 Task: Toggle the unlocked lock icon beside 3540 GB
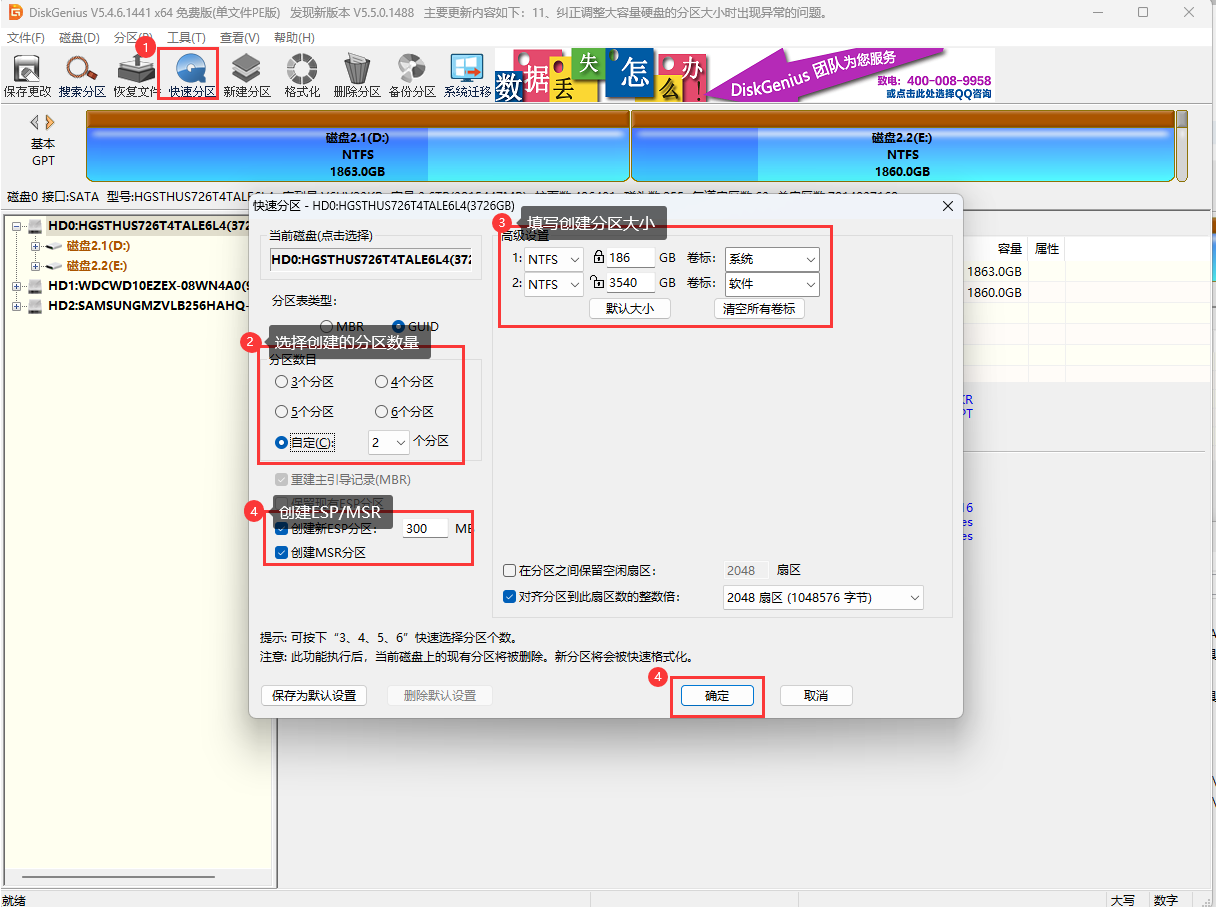(598, 283)
